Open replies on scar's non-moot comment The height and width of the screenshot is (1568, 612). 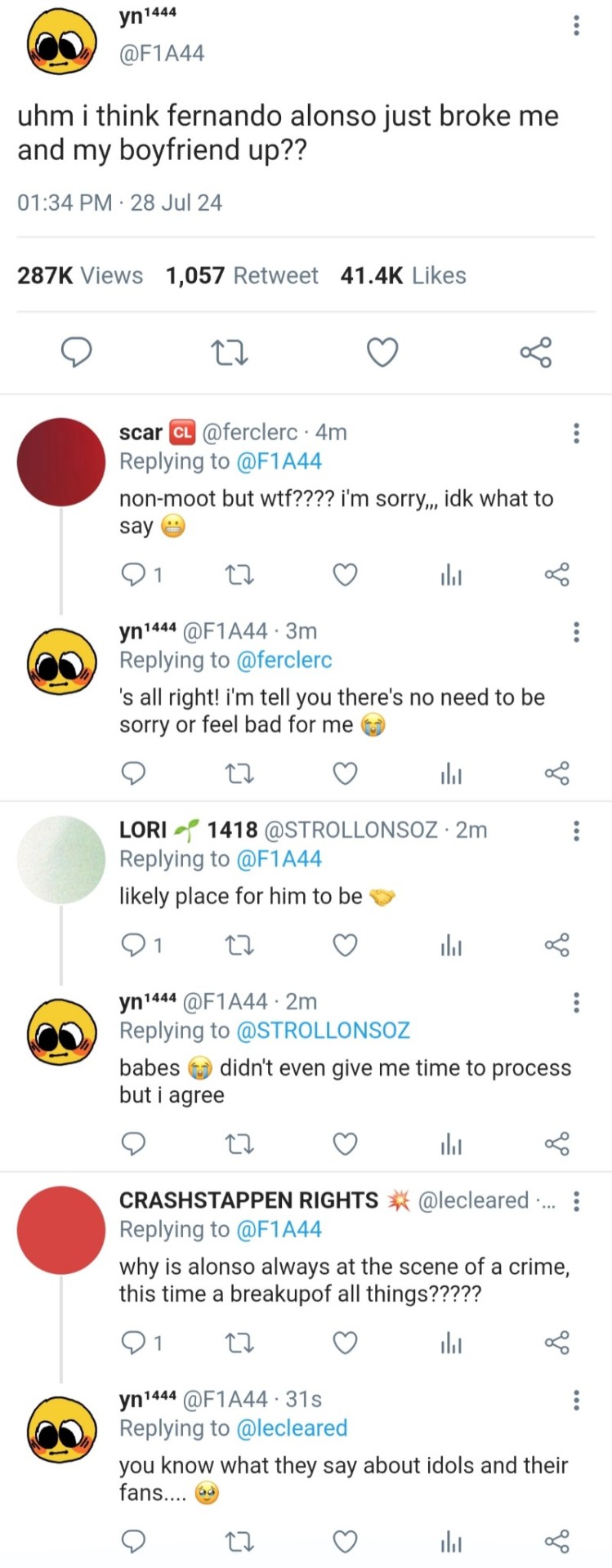click(134, 576)
